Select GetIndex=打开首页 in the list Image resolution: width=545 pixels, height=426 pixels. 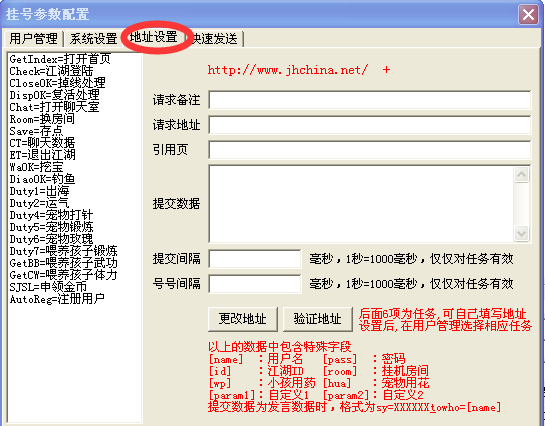click(x=60, y=59)
